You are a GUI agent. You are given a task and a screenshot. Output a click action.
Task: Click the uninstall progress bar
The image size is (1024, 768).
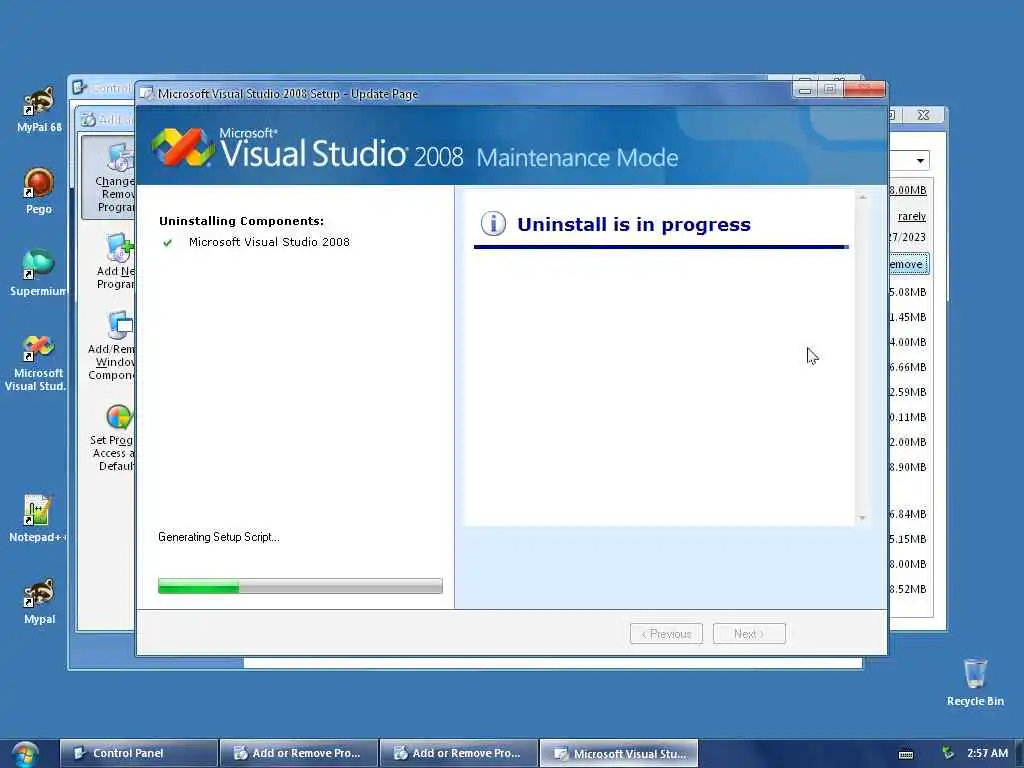tap(300, 586)
